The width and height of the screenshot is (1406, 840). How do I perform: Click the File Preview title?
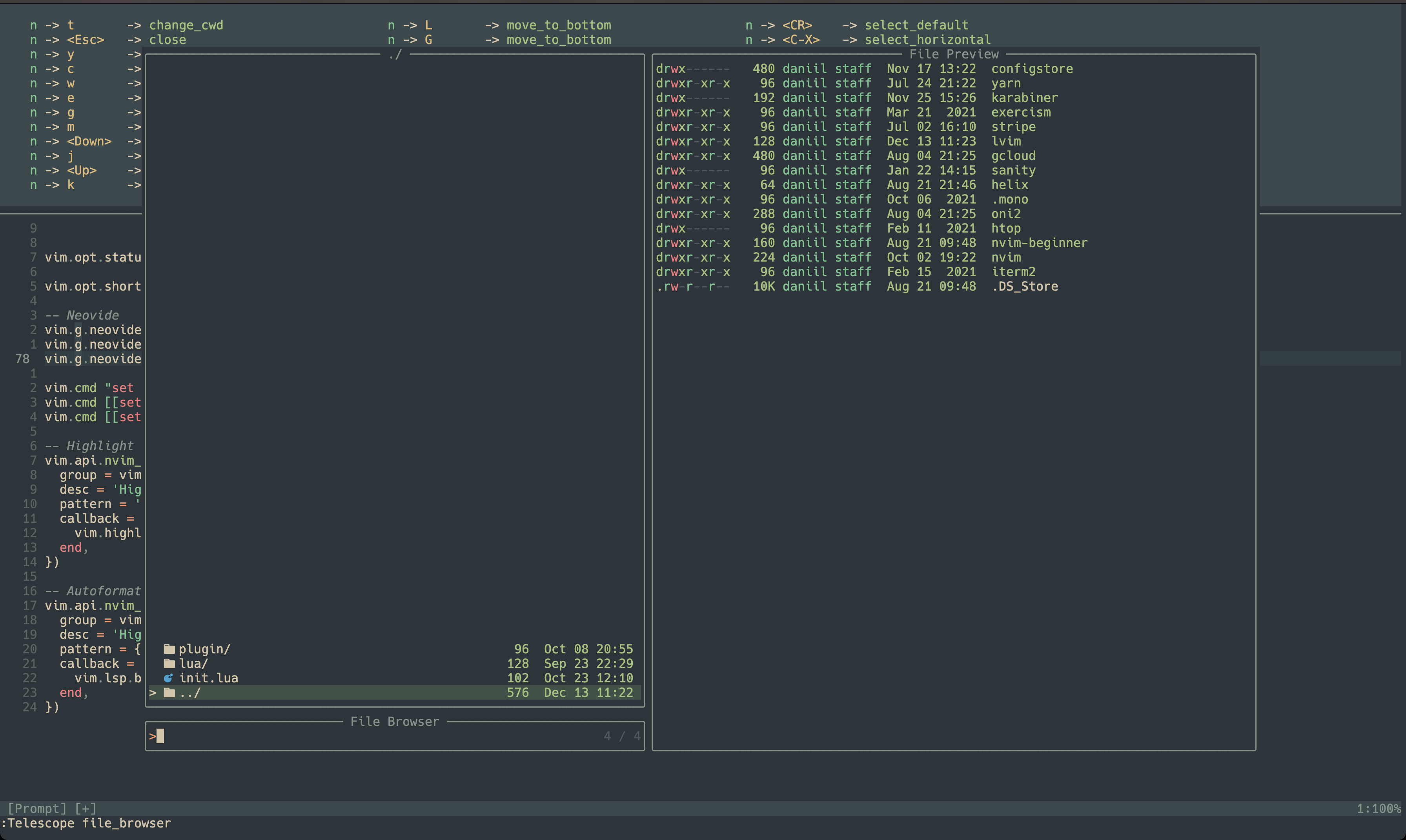[954, 55]
